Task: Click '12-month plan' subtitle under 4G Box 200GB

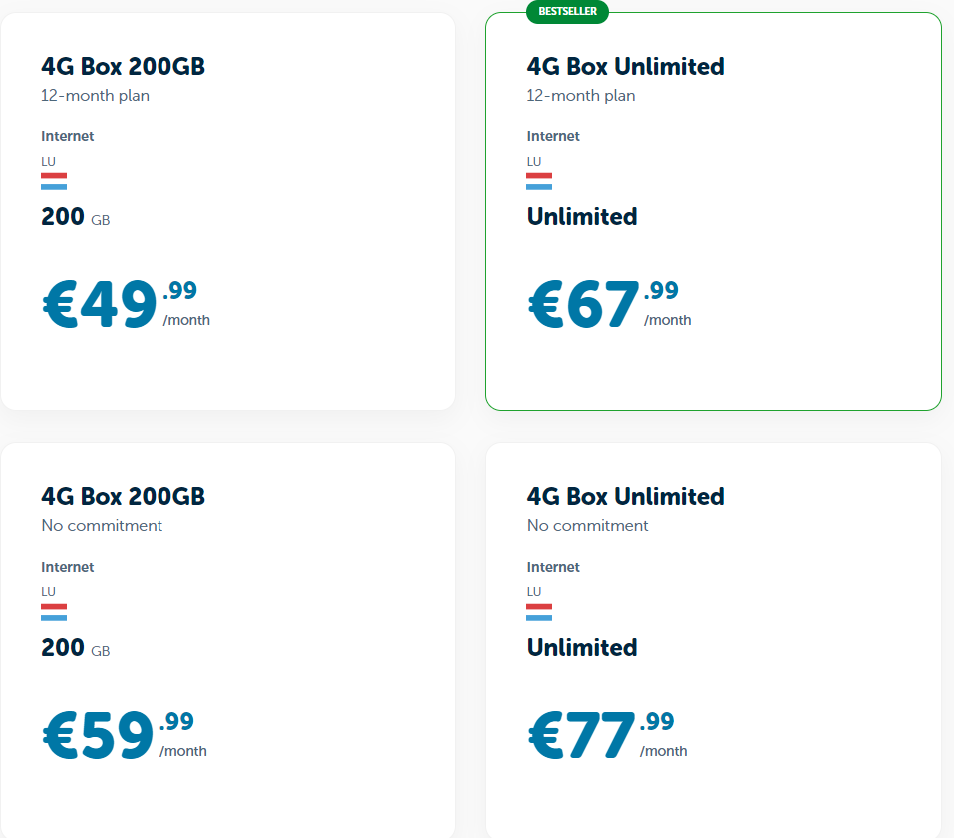Action: tap(96, 96)
